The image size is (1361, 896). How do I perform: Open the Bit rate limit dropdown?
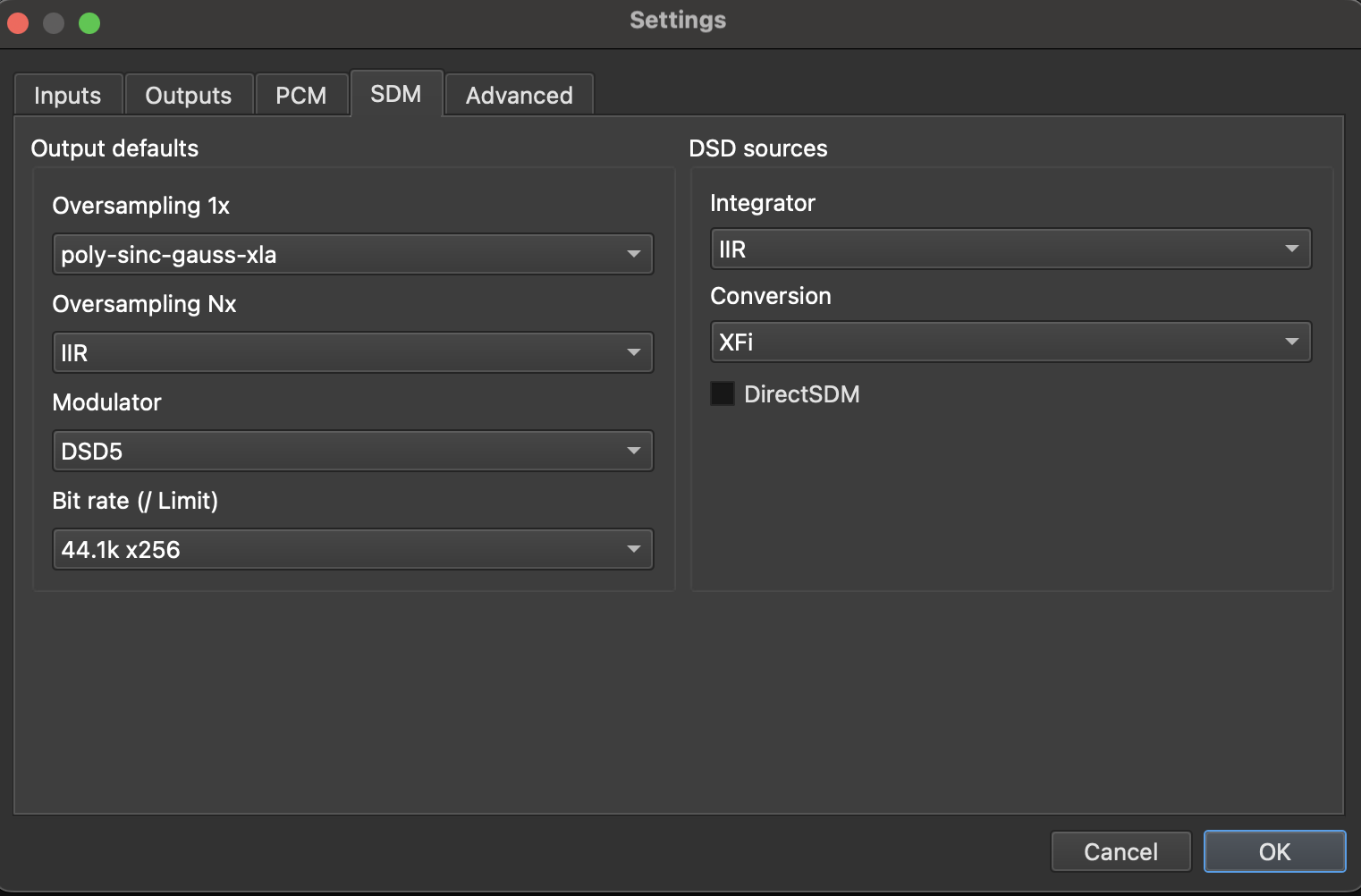coord(352,550)
